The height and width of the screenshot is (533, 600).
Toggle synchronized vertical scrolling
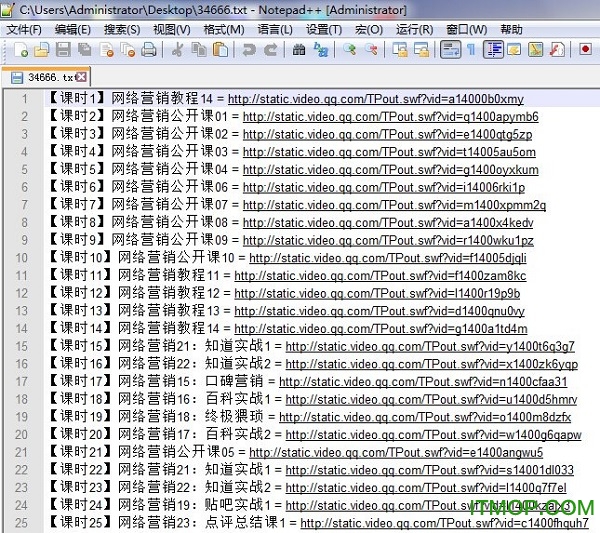[400, 50]
